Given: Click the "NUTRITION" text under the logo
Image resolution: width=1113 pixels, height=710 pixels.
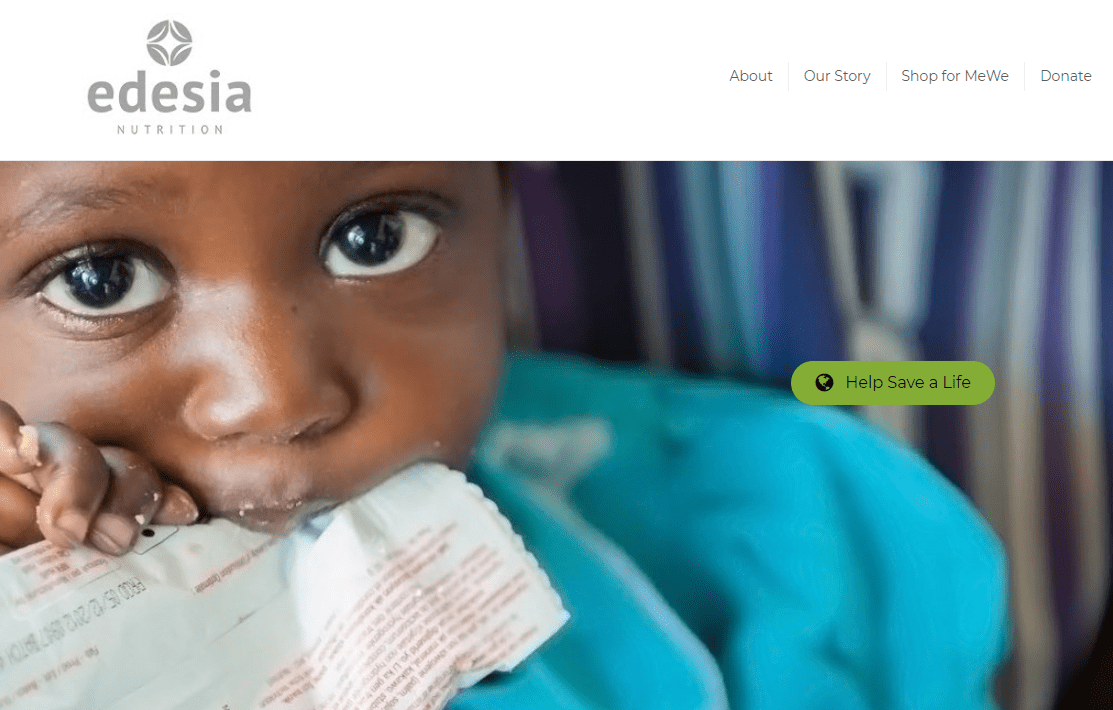Looking at the screenshot, I should [170, 129].
